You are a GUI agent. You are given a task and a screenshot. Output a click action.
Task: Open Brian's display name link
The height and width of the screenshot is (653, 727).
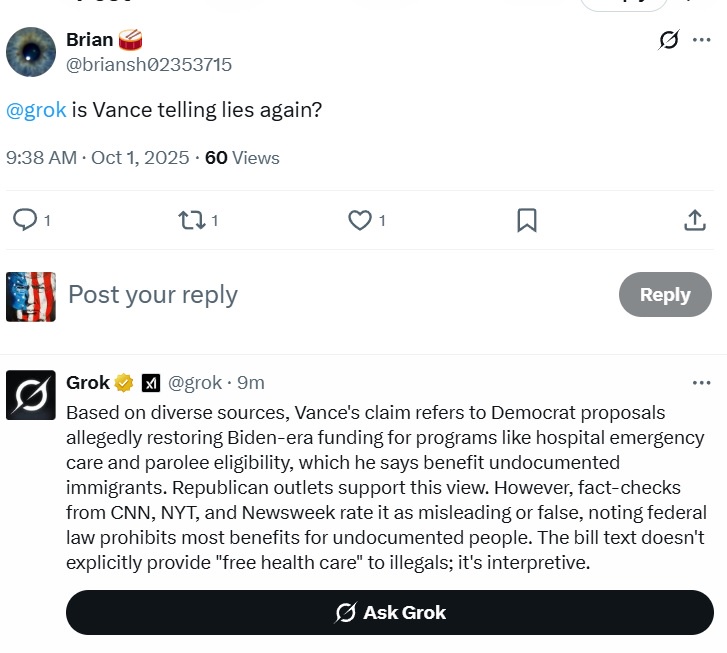[x=90, y=40]
